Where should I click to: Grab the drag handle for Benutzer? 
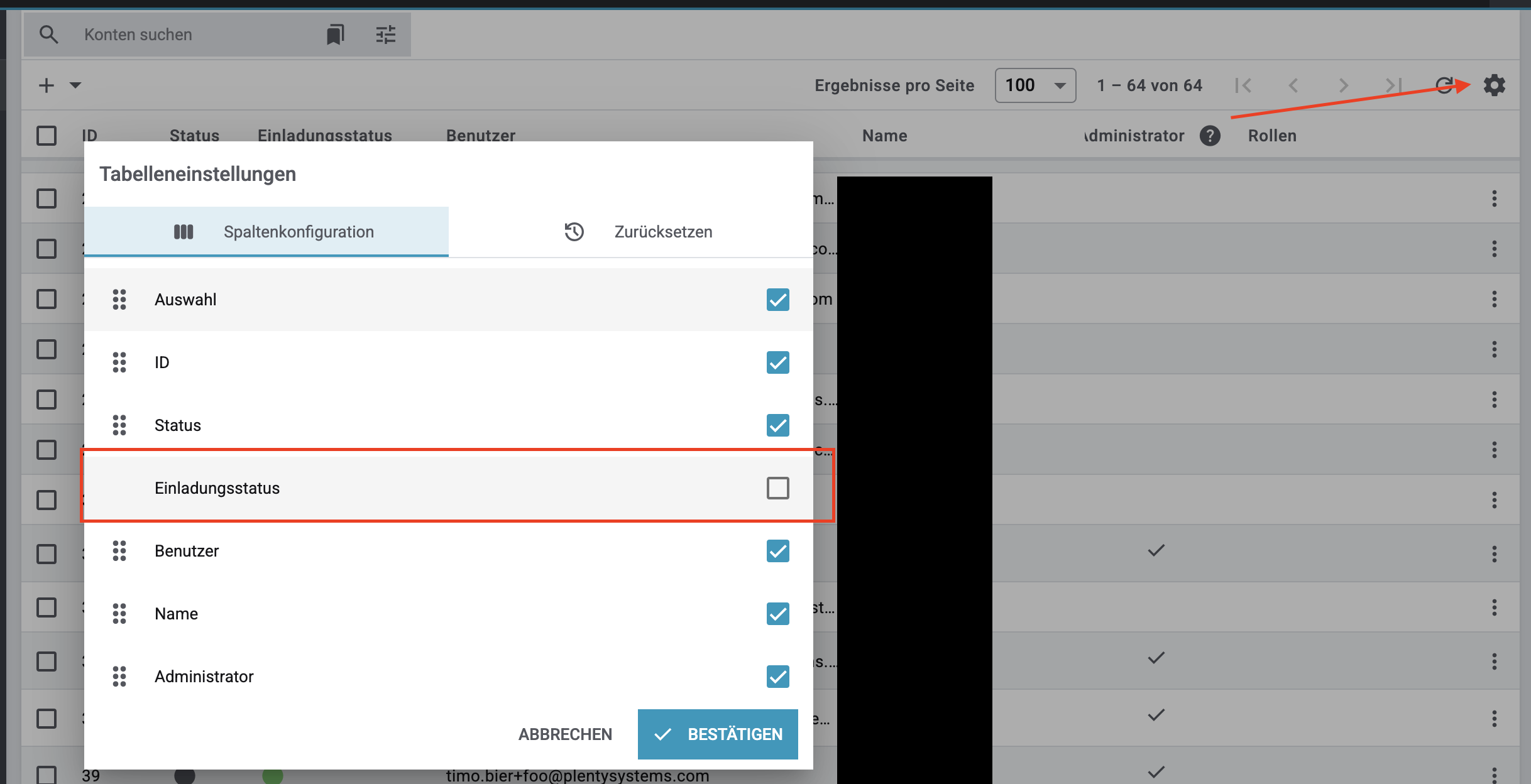click(119, 551)
